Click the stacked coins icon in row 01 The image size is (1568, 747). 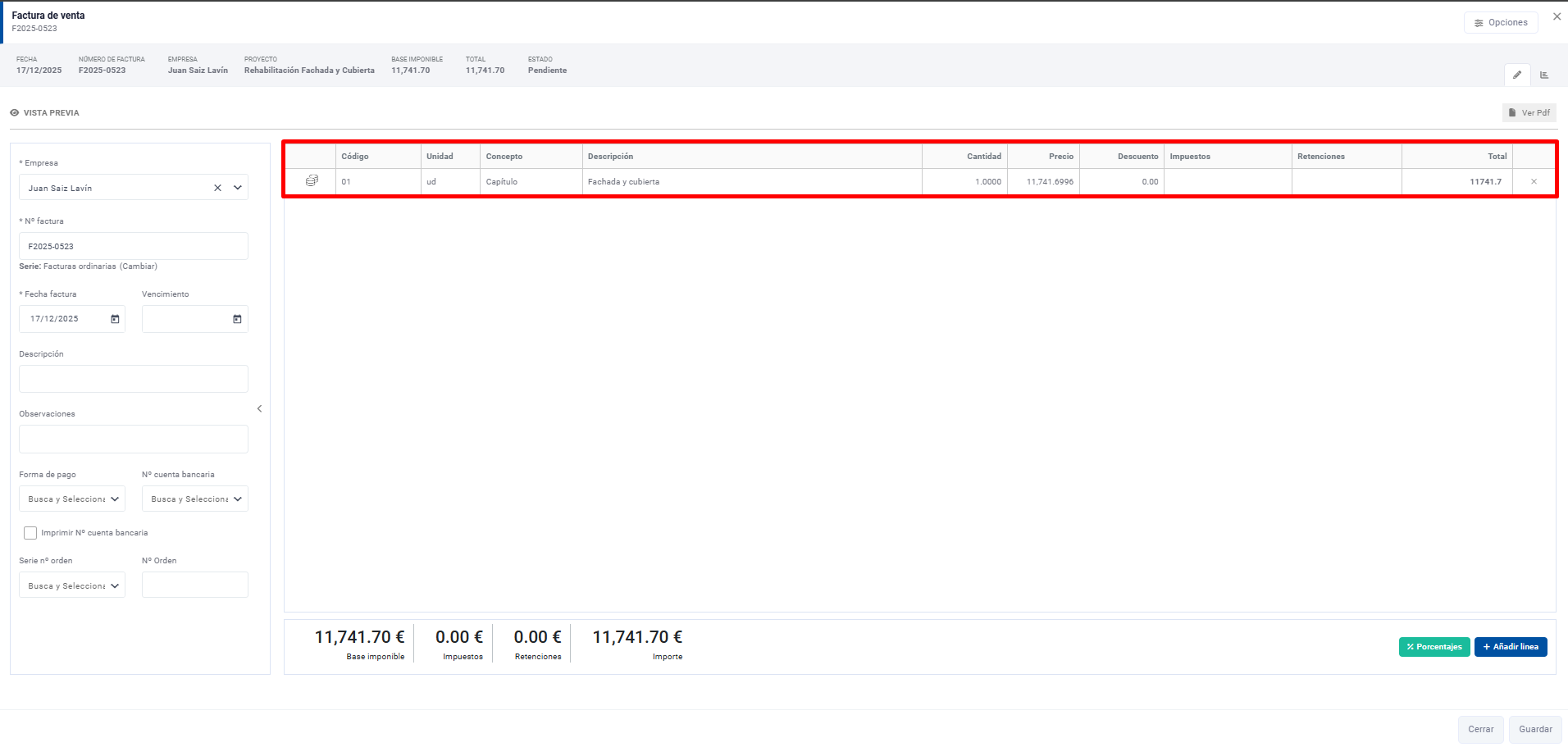pos(312,180)
